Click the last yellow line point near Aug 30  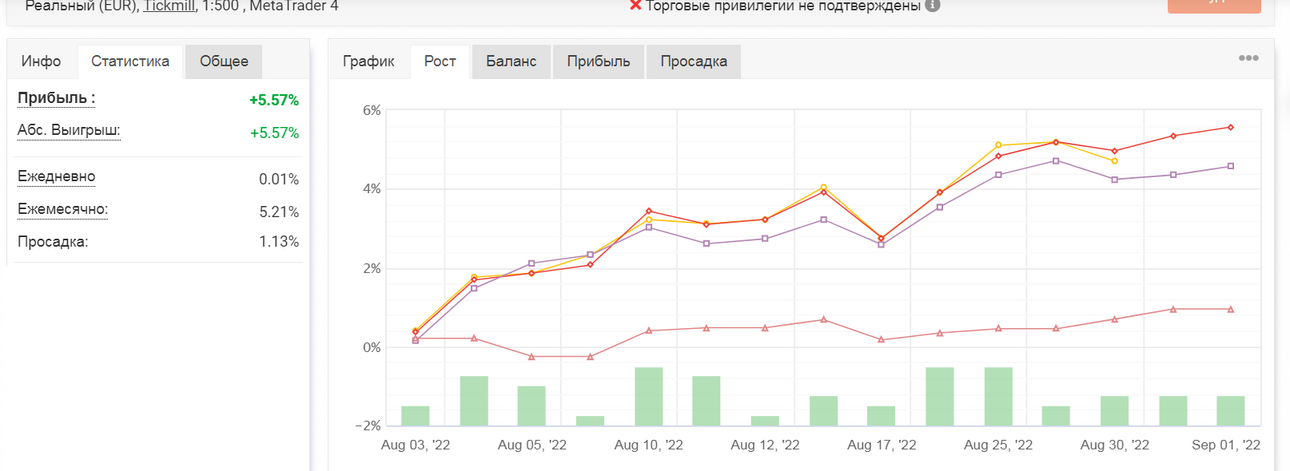1114,161
